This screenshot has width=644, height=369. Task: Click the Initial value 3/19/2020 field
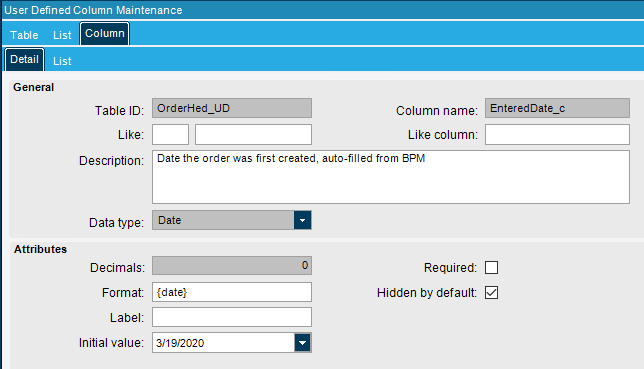223,343
